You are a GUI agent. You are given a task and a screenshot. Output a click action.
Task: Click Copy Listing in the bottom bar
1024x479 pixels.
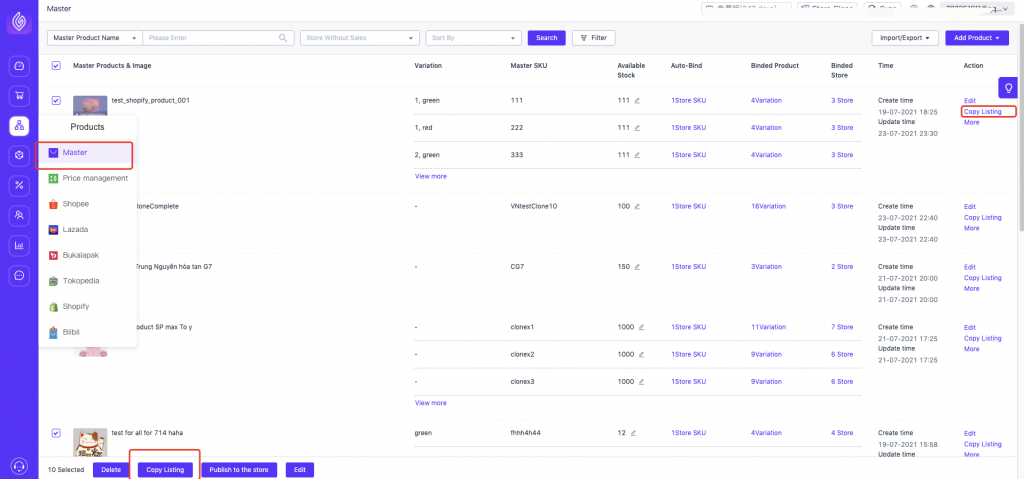click(x=165, y=470)
